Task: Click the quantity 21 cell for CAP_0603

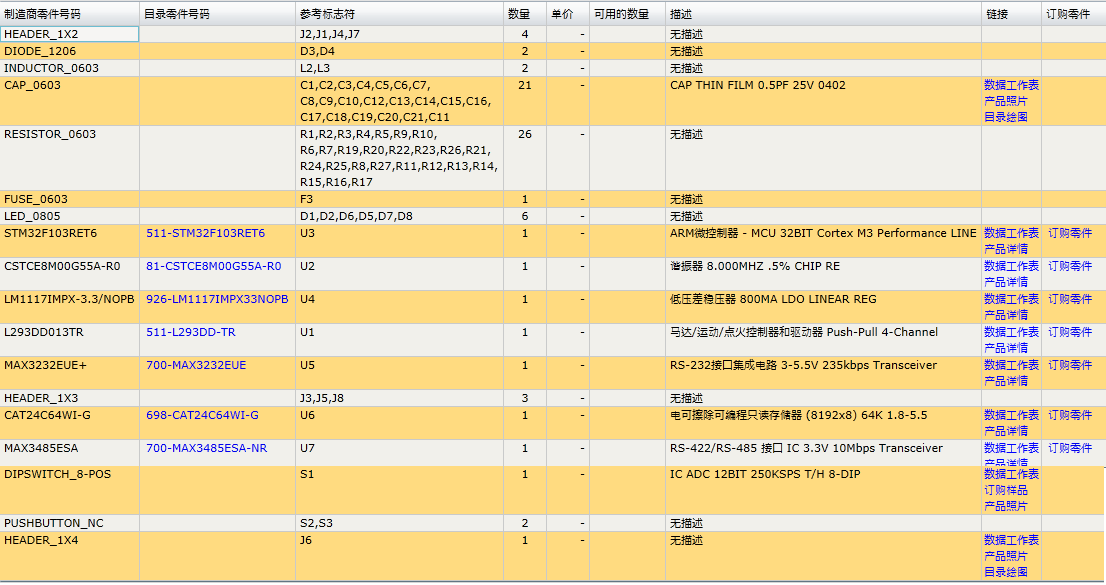Action: pos(525,101)
